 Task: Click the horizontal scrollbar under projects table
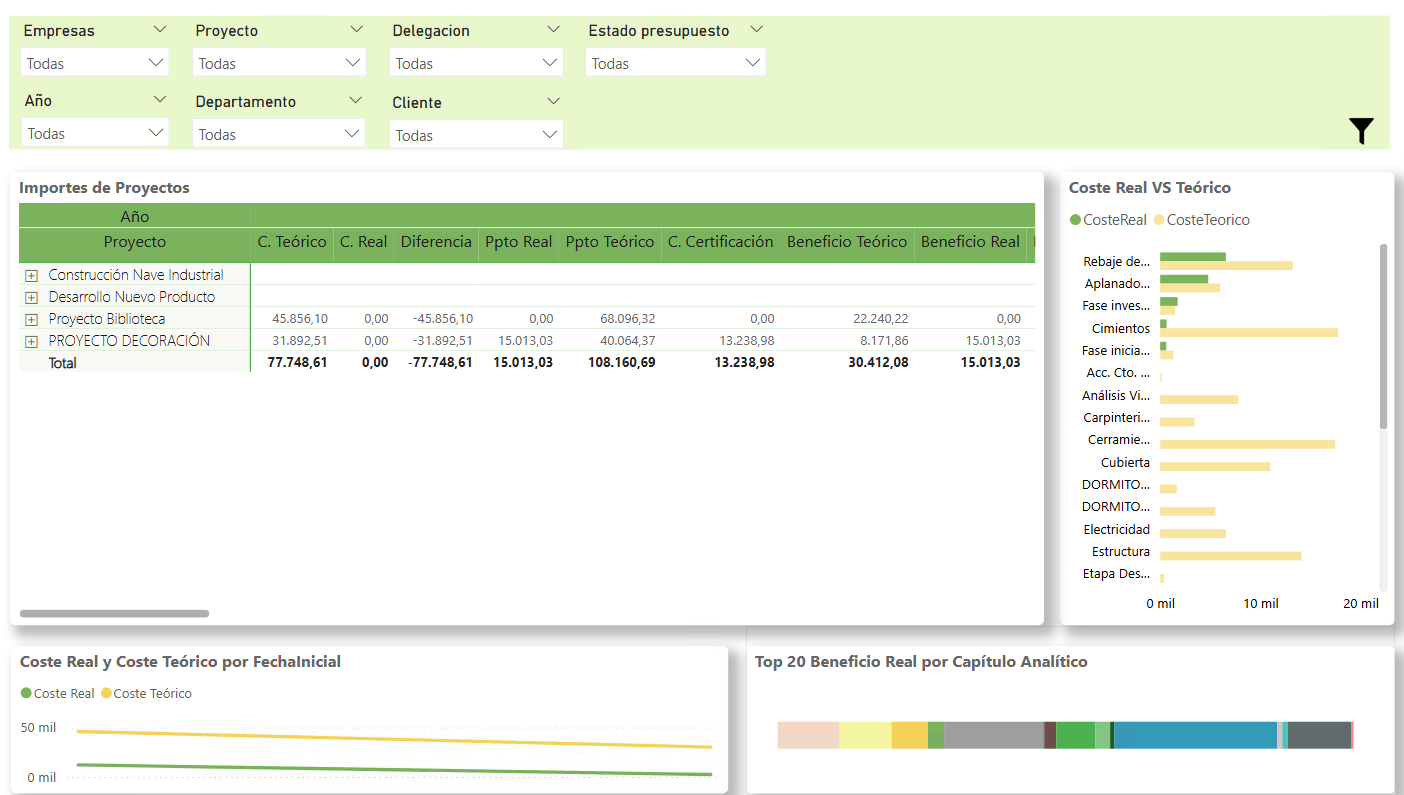point(114,613)
